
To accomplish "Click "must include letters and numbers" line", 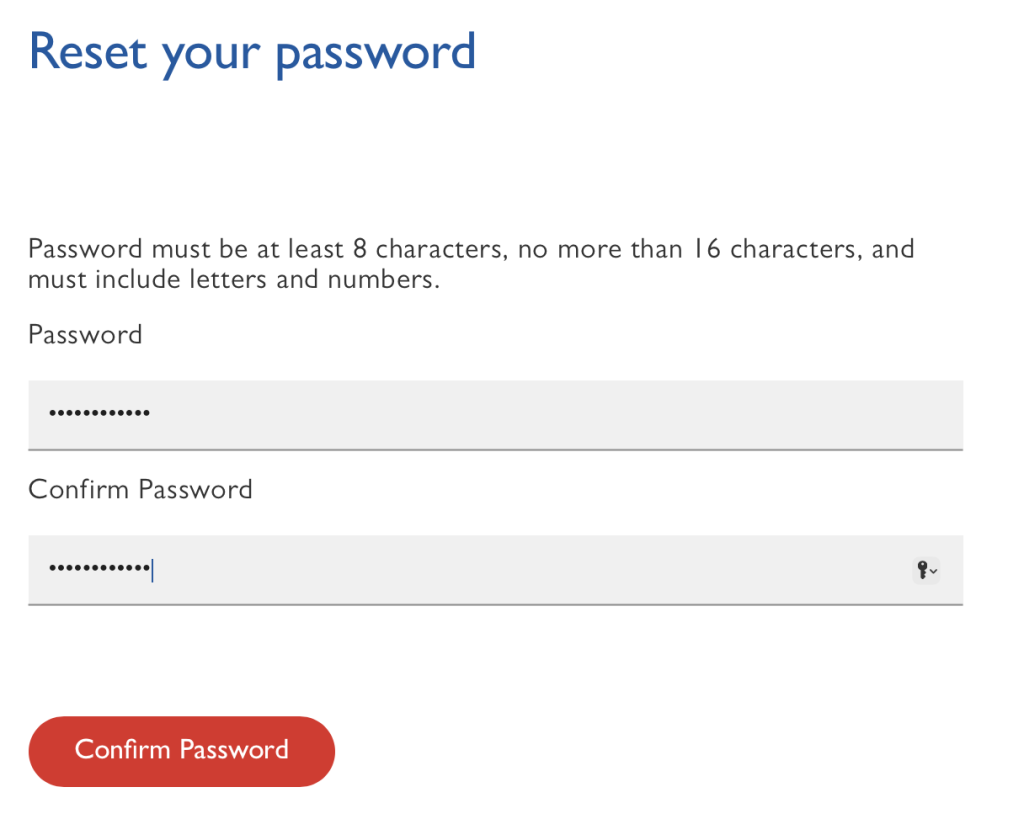I will (x=234, y=279).
